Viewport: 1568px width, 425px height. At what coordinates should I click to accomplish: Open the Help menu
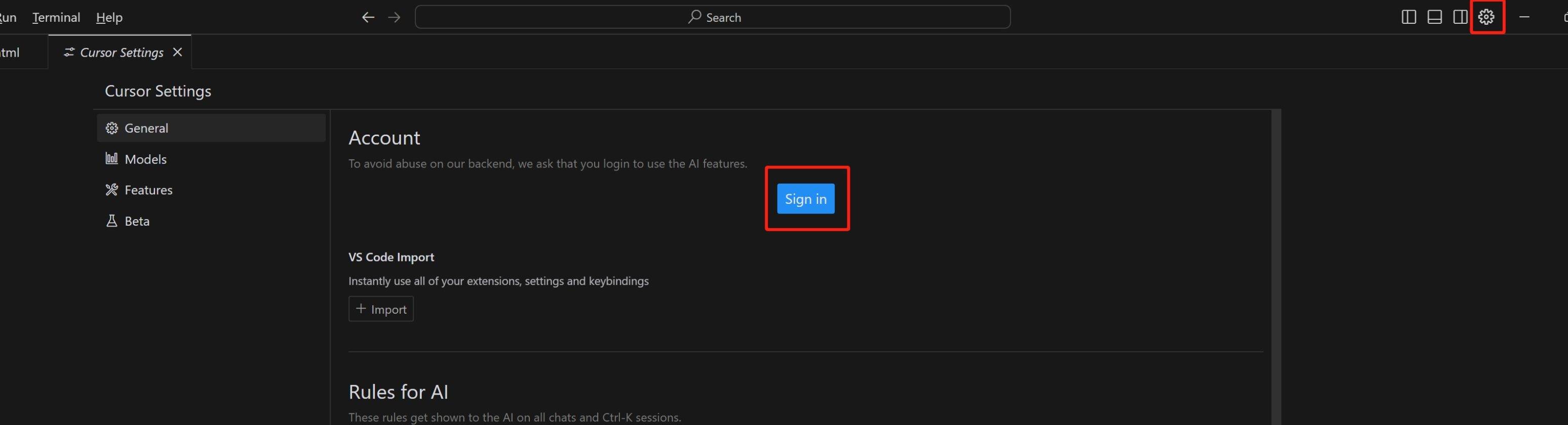109,17
